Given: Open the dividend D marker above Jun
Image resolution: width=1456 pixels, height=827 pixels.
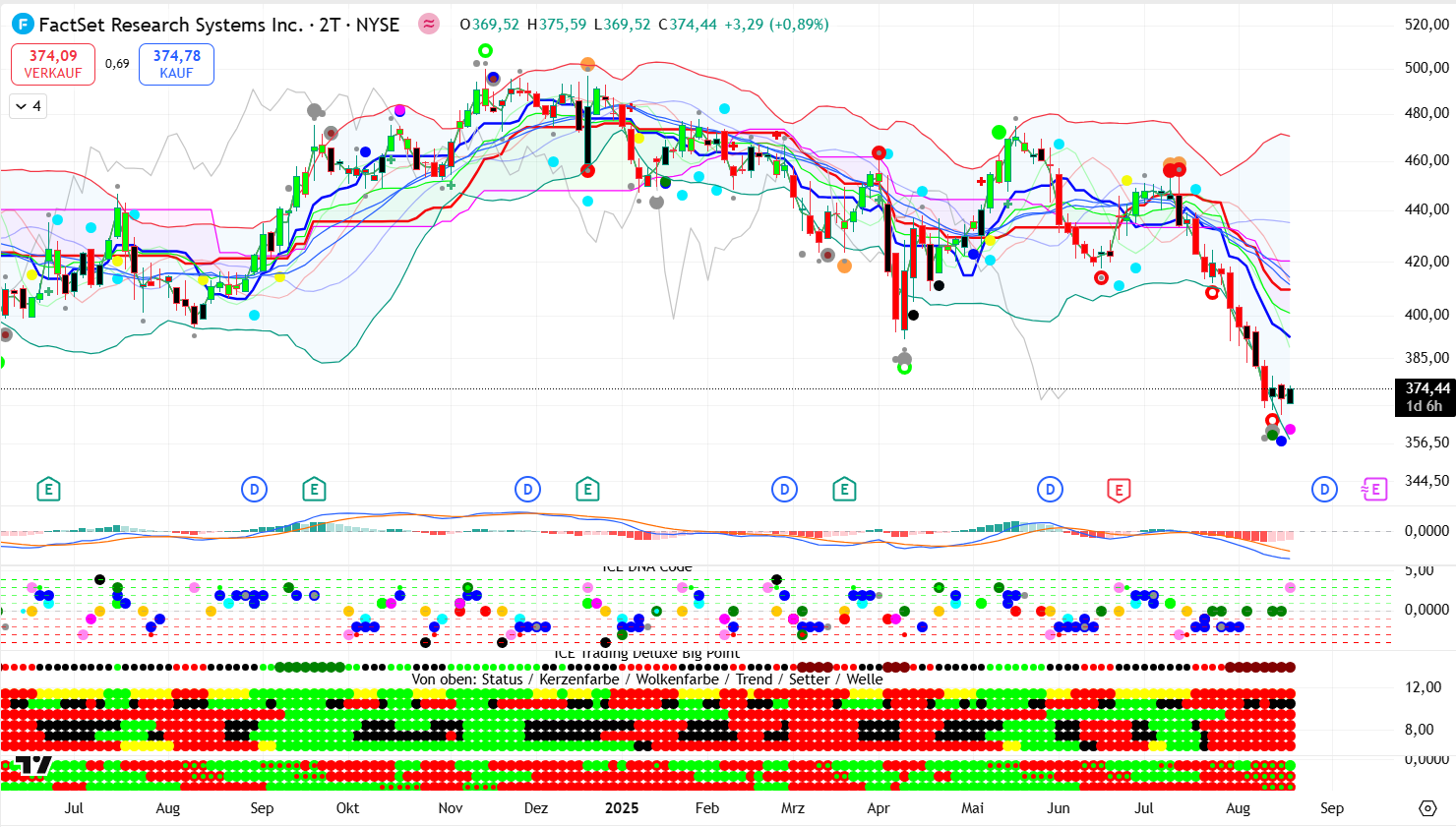Looking at the screenshot, I should coord(1050,490).
